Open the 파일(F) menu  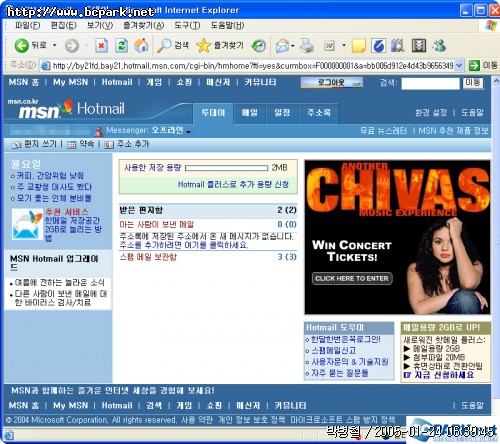28,25
